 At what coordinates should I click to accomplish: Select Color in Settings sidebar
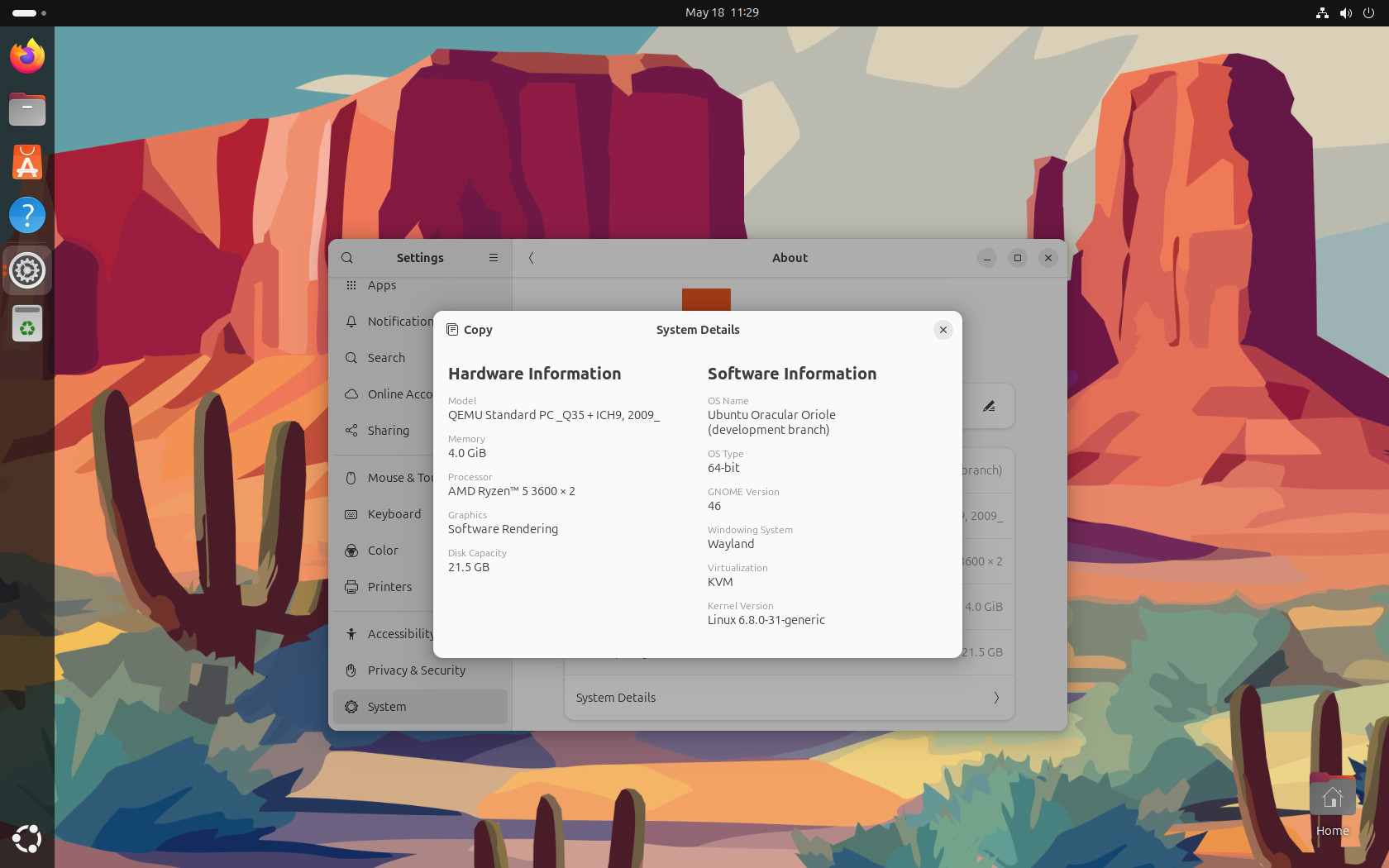click(420, 551)
